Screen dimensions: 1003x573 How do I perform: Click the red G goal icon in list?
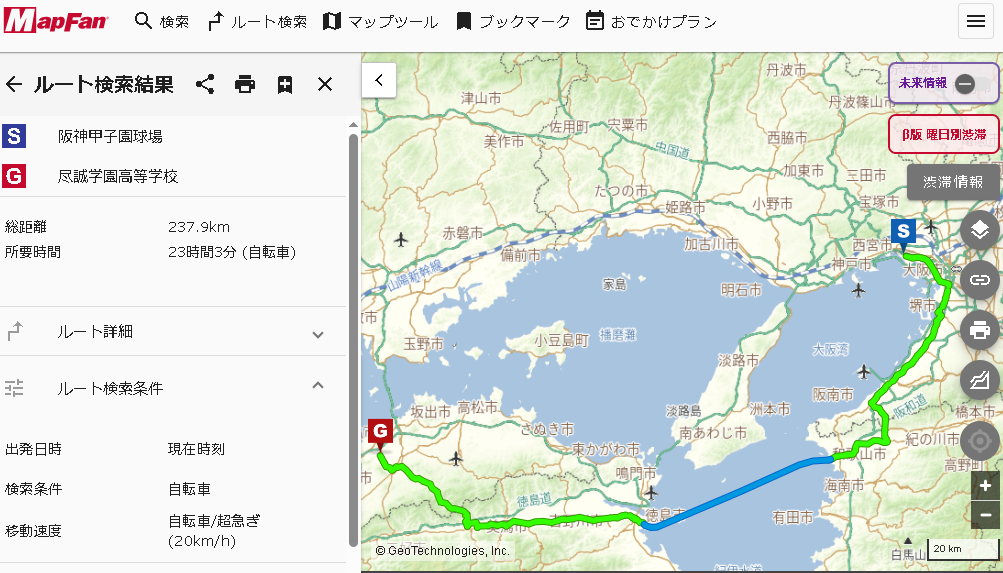pos(14,176)
